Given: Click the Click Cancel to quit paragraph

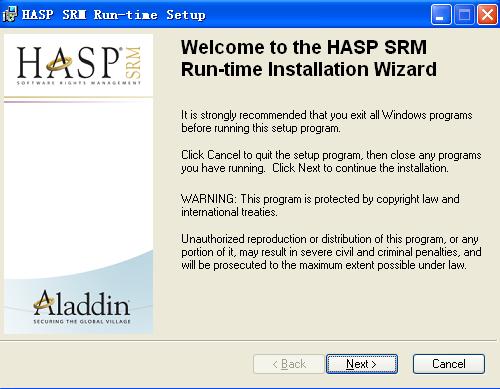Looking at the screenshot, I should pyautogui.click(x=331, y=161).
